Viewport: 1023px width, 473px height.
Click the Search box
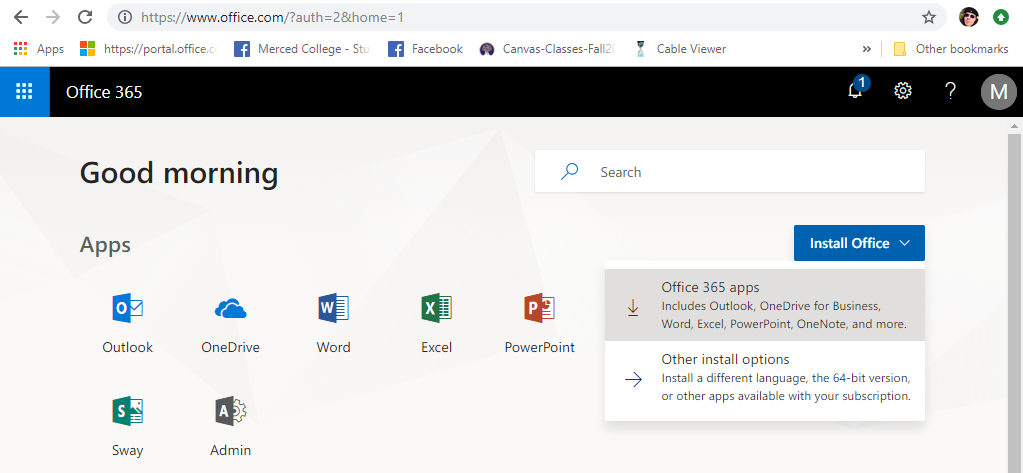729,172
